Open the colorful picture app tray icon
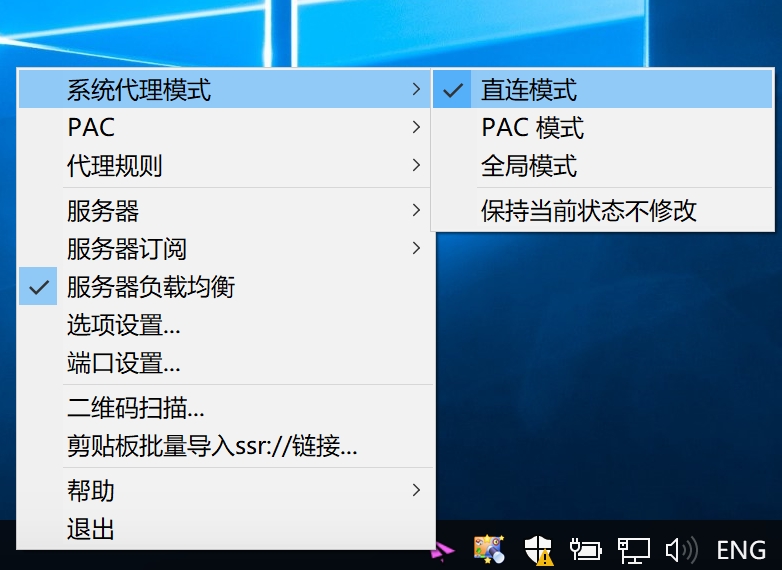 tap(489, 548)
